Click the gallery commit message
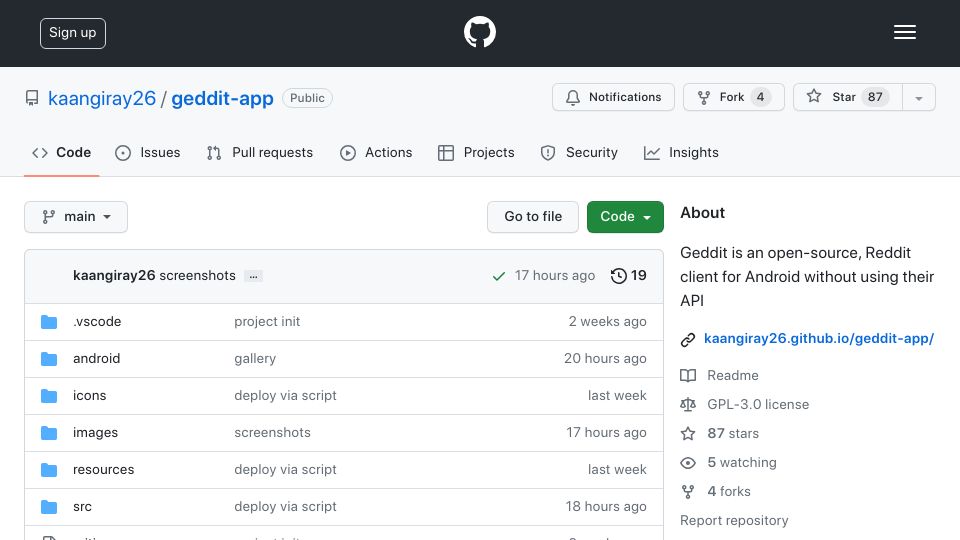 [255, 359]
